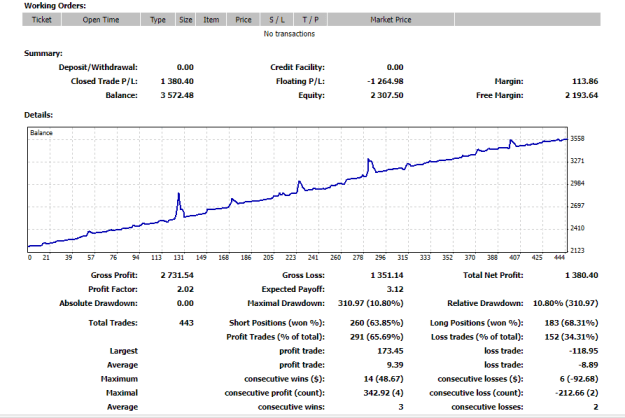Screen dimensions: 625x418
Task: Select the average loss trade value -8.89
Action: point(588,365)
